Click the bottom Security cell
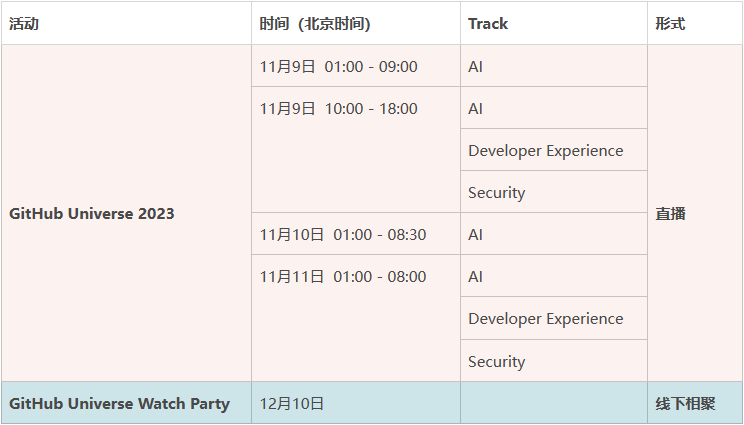744x425 pixels. (496, 362)
